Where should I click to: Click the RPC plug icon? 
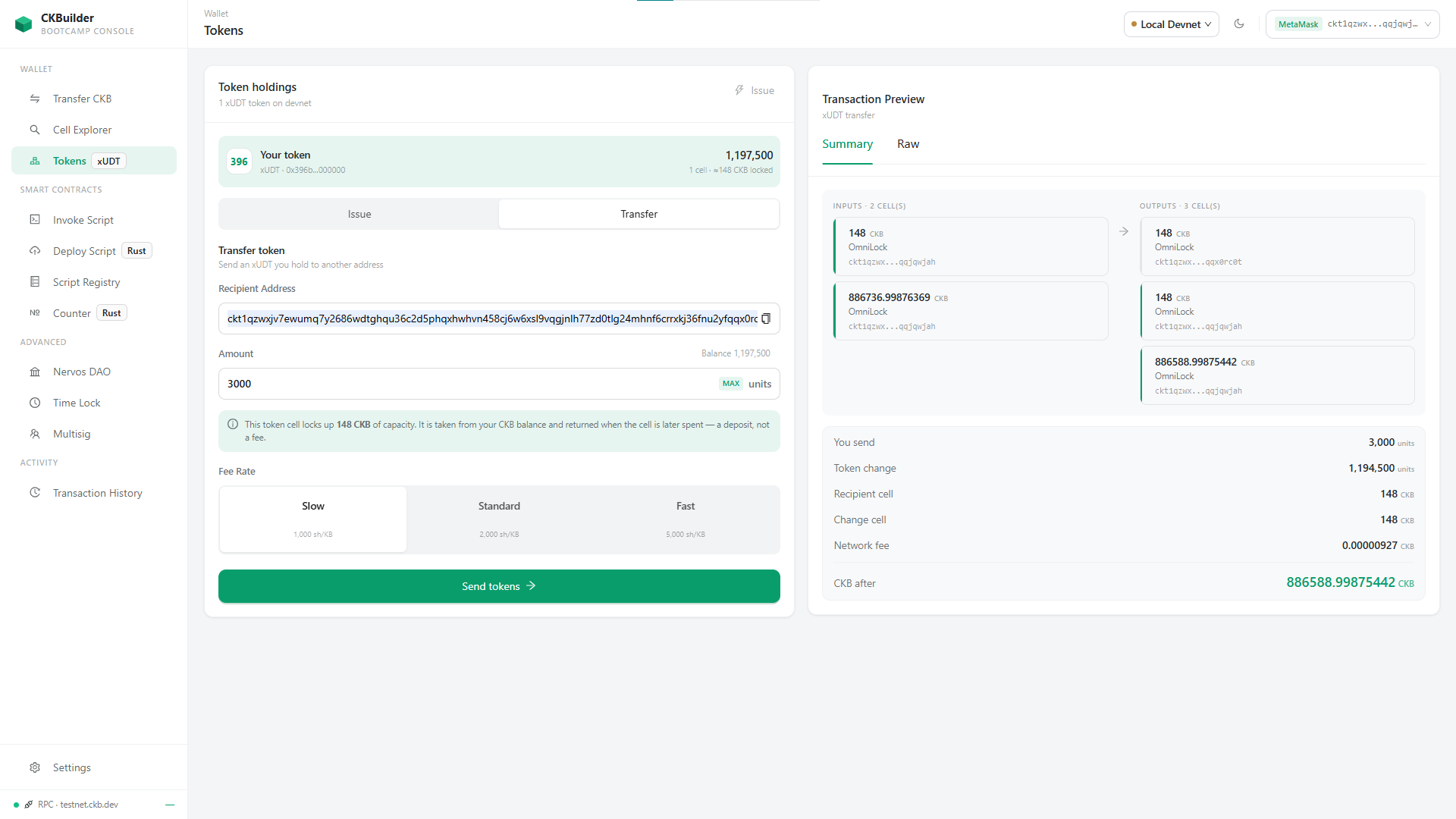[29, 805]
